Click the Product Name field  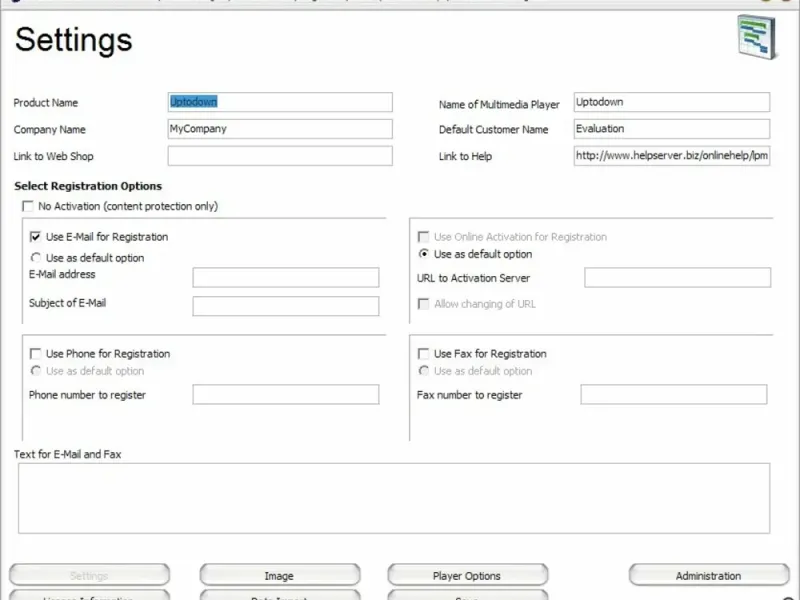tap(280, 102)
